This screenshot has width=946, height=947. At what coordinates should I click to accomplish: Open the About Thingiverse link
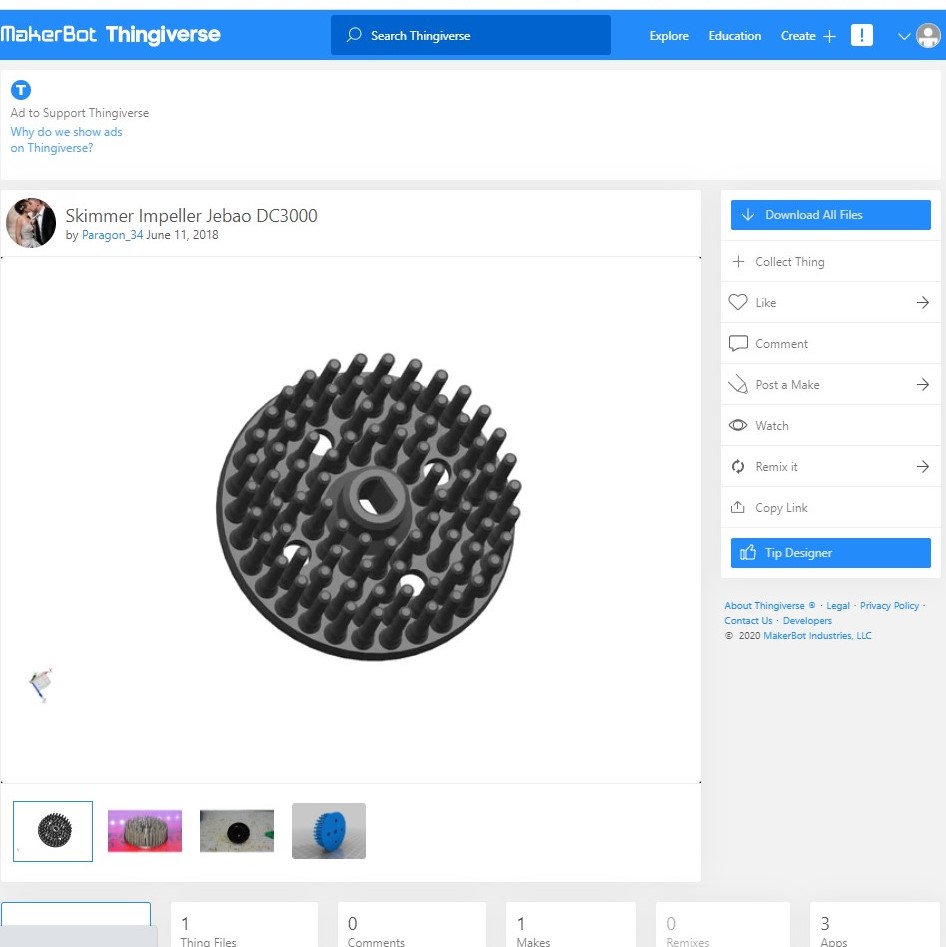[764, 605]
